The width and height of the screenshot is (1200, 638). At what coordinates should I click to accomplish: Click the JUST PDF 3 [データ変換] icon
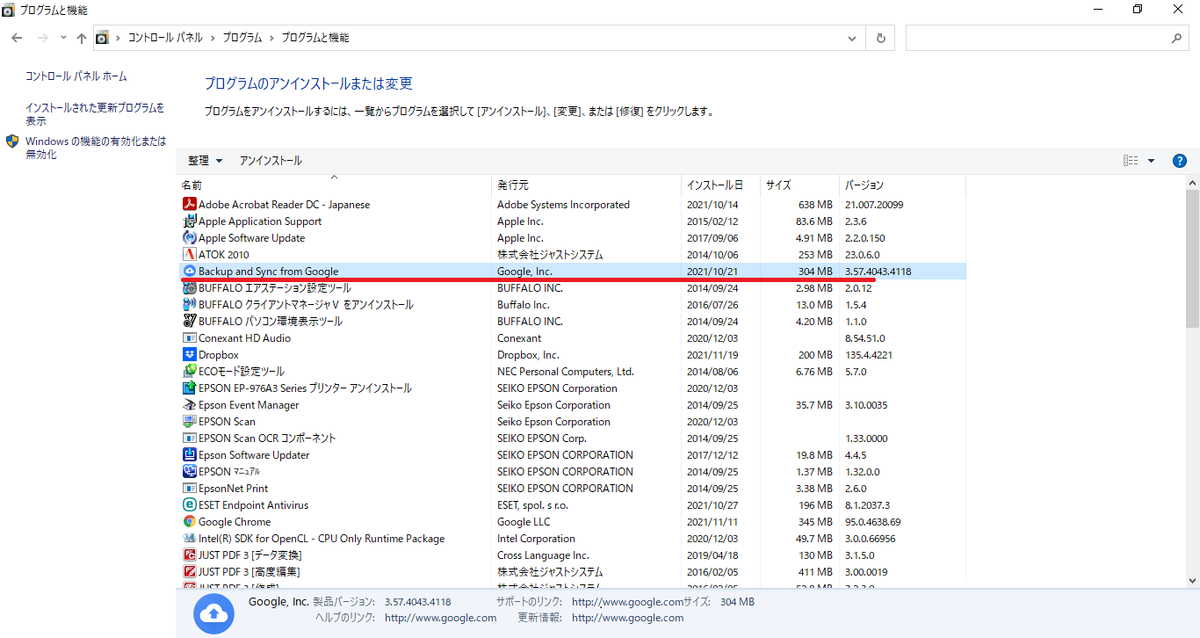[190, 555]
